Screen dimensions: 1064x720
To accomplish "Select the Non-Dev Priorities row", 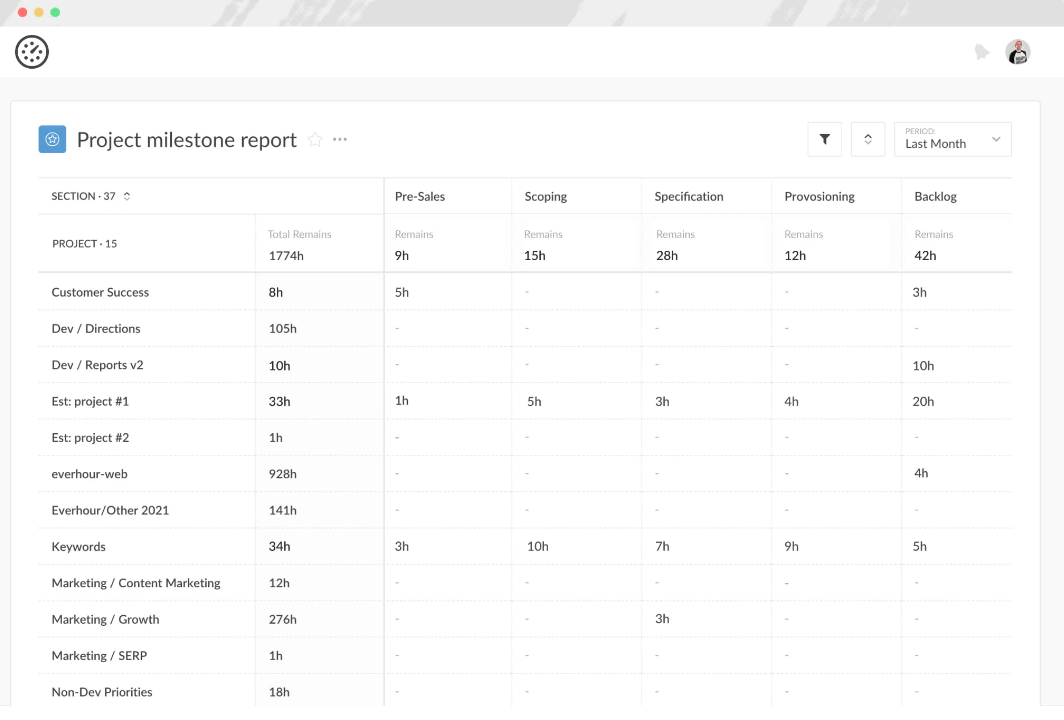I will [x=525, y=691].
